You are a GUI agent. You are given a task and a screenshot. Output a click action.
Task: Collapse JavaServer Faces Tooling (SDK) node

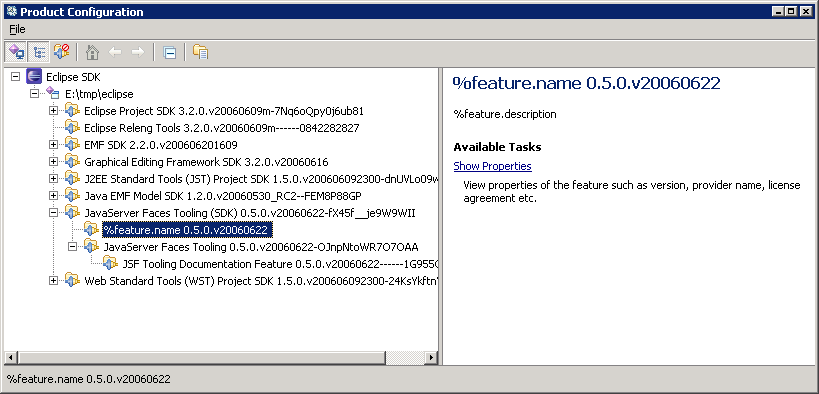tap(53, 213)
